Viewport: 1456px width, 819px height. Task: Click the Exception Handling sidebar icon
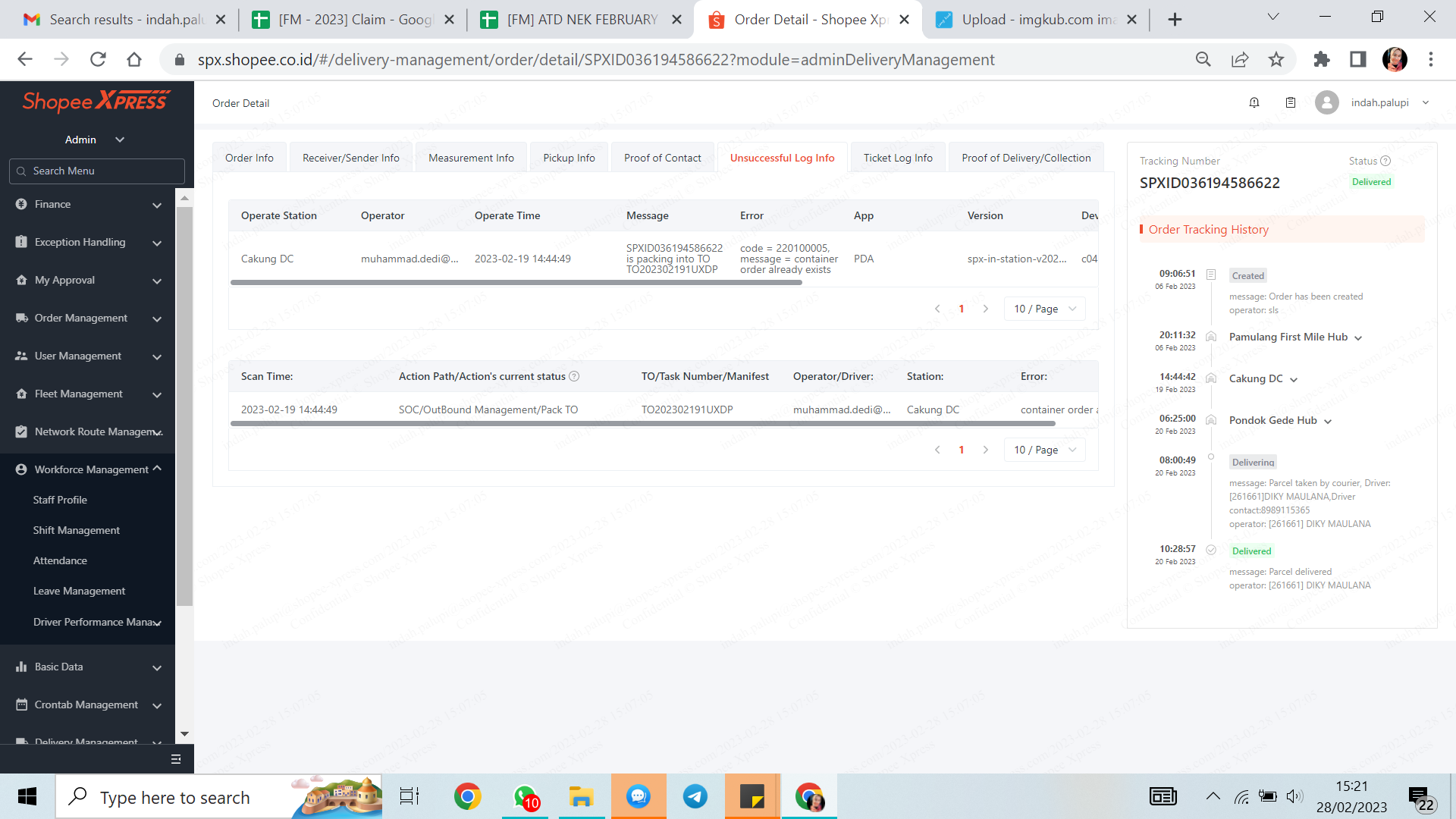tap(21, 242)
